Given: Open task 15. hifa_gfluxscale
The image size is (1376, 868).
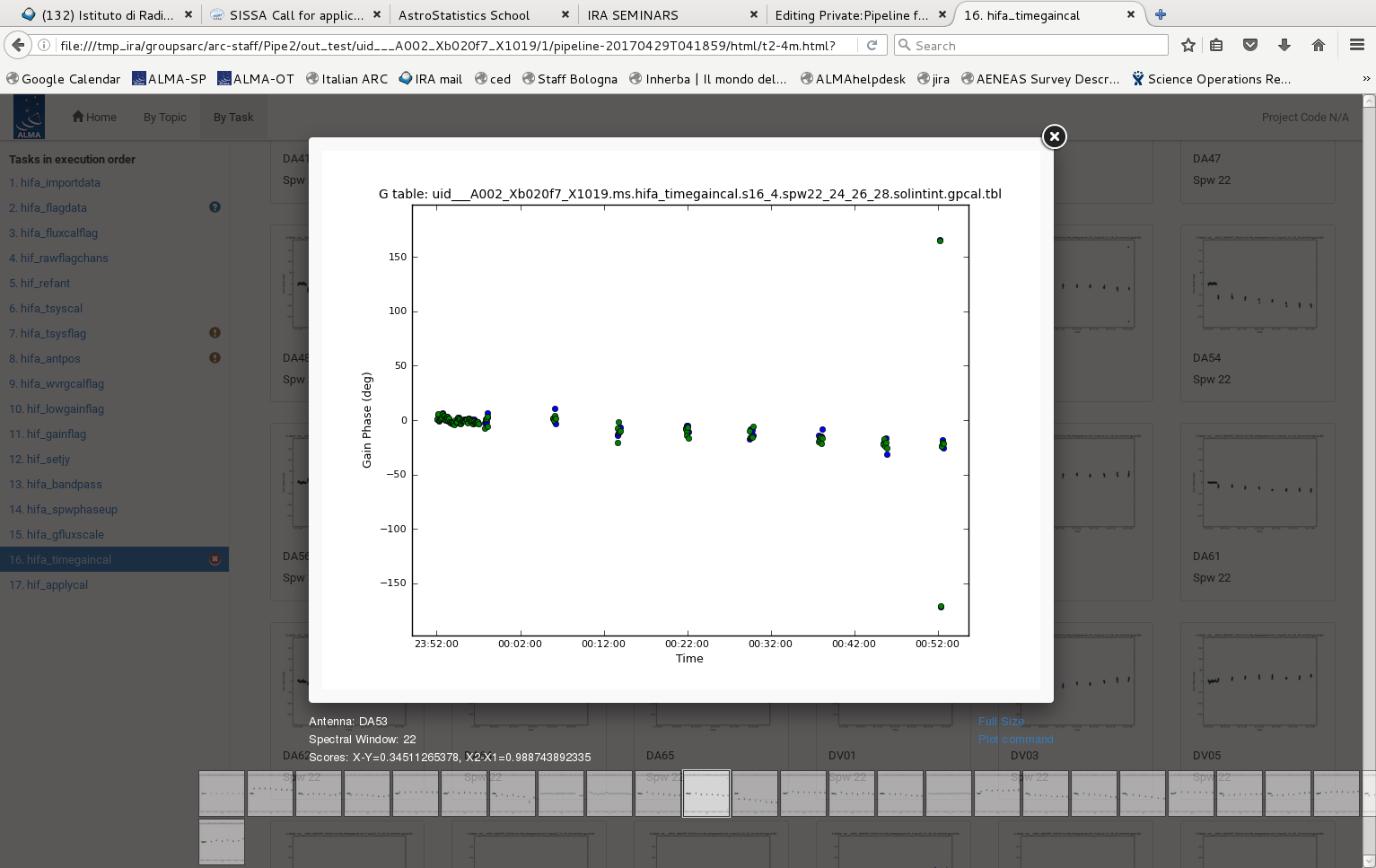Looking at the screenshot, I should point(57,534).
